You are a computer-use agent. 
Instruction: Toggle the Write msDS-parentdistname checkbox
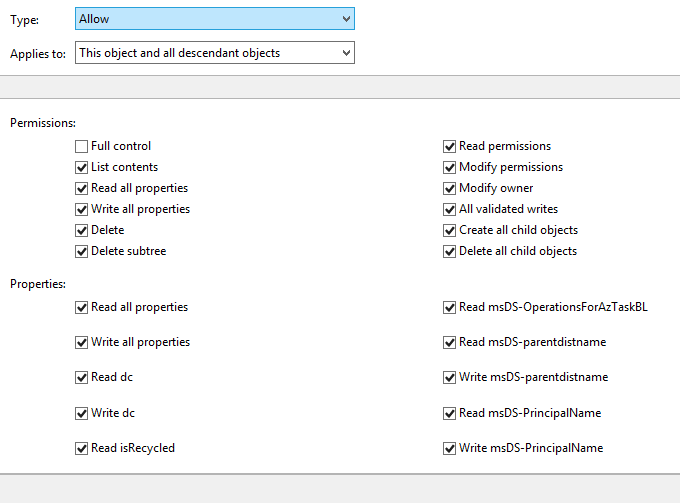click(x=450, y=378)
